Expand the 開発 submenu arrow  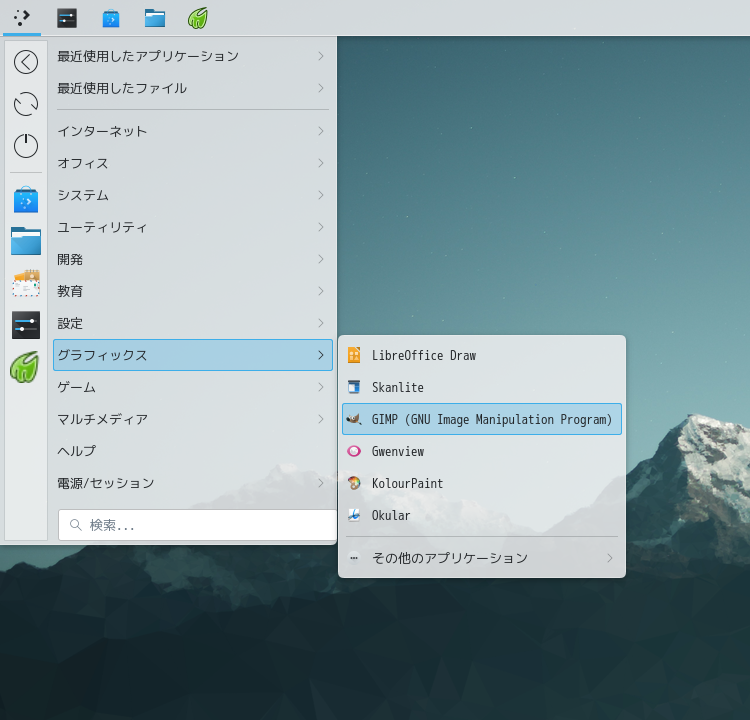pyautogui.click(x=321, y=259)
